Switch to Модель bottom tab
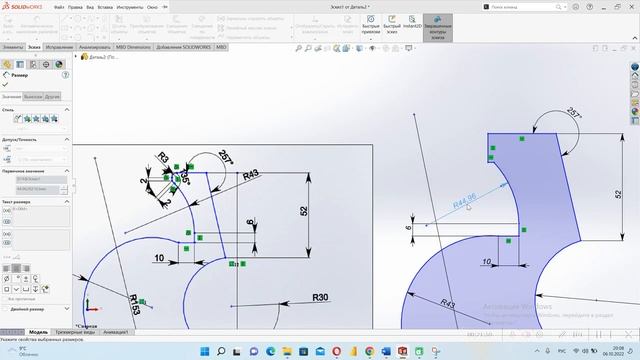Viewport: 640px width, 360px height. click(x=39, y=332)
